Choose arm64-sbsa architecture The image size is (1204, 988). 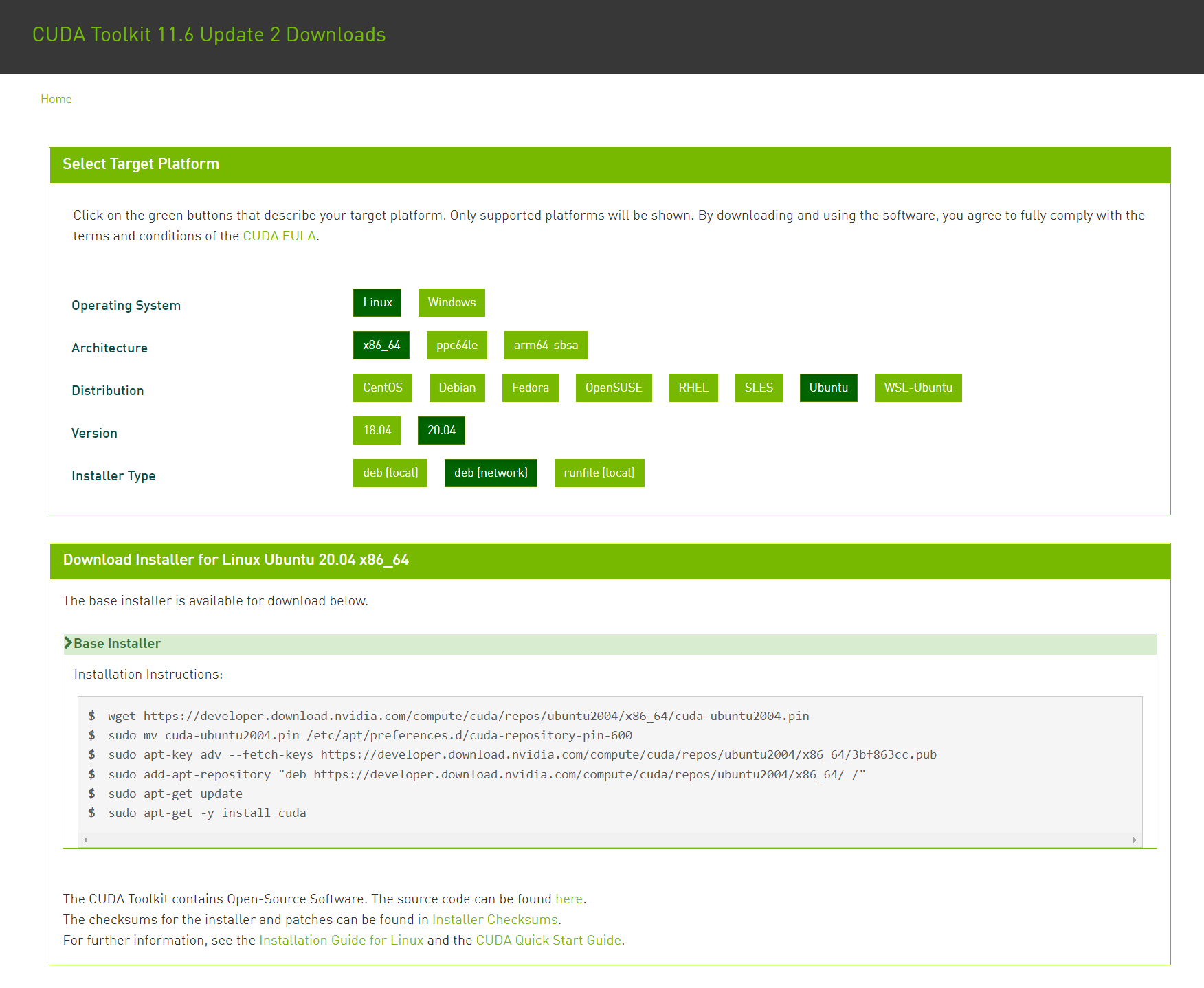click(546, 345)
